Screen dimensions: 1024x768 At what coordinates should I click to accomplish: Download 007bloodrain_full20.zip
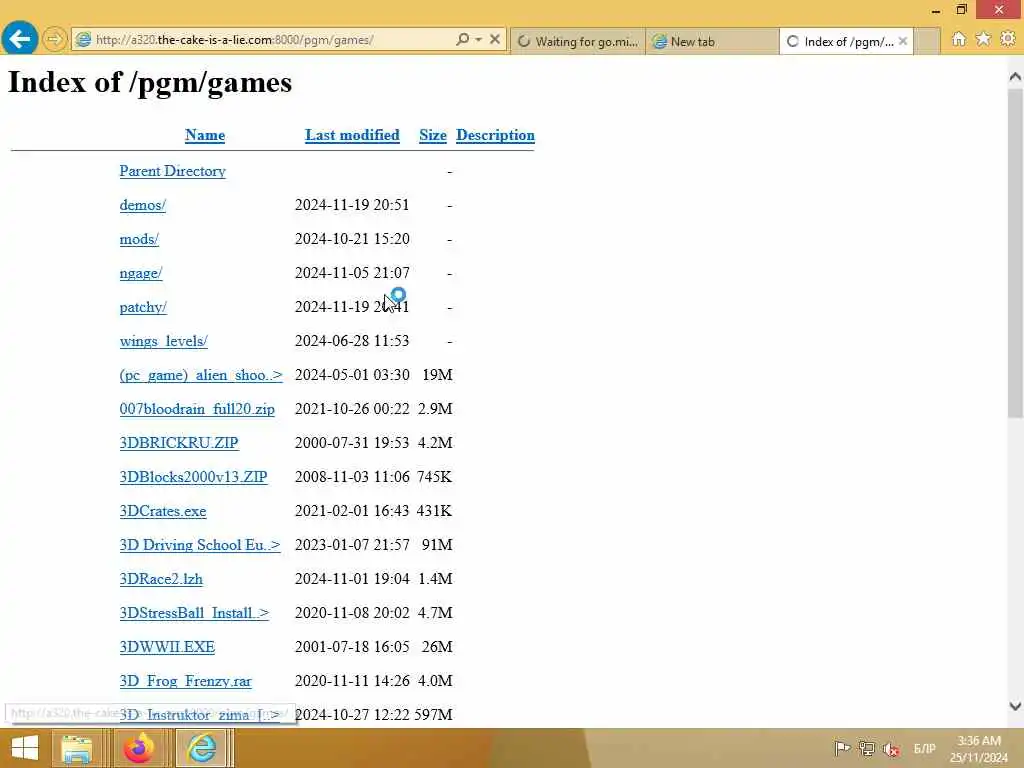pyautogui.click(x=197, y=409)
